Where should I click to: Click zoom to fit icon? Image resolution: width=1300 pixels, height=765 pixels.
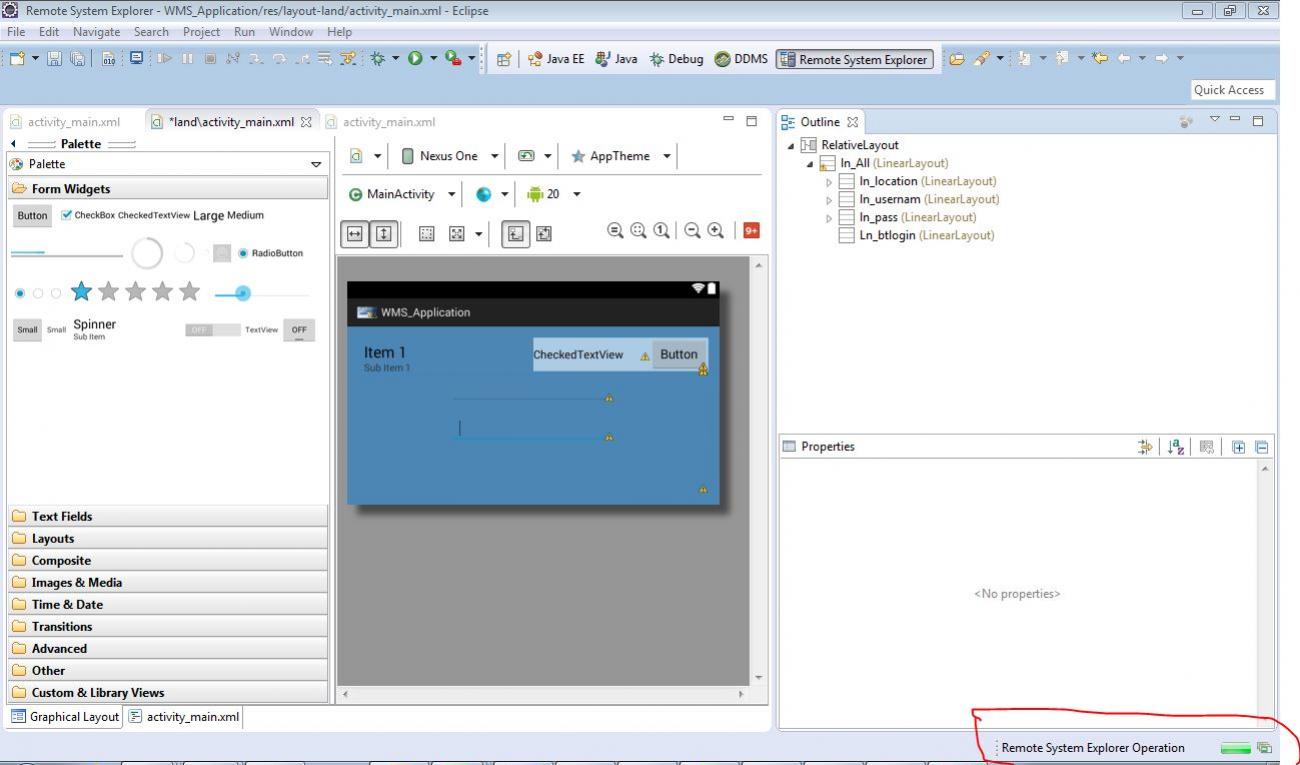point(639,229)
